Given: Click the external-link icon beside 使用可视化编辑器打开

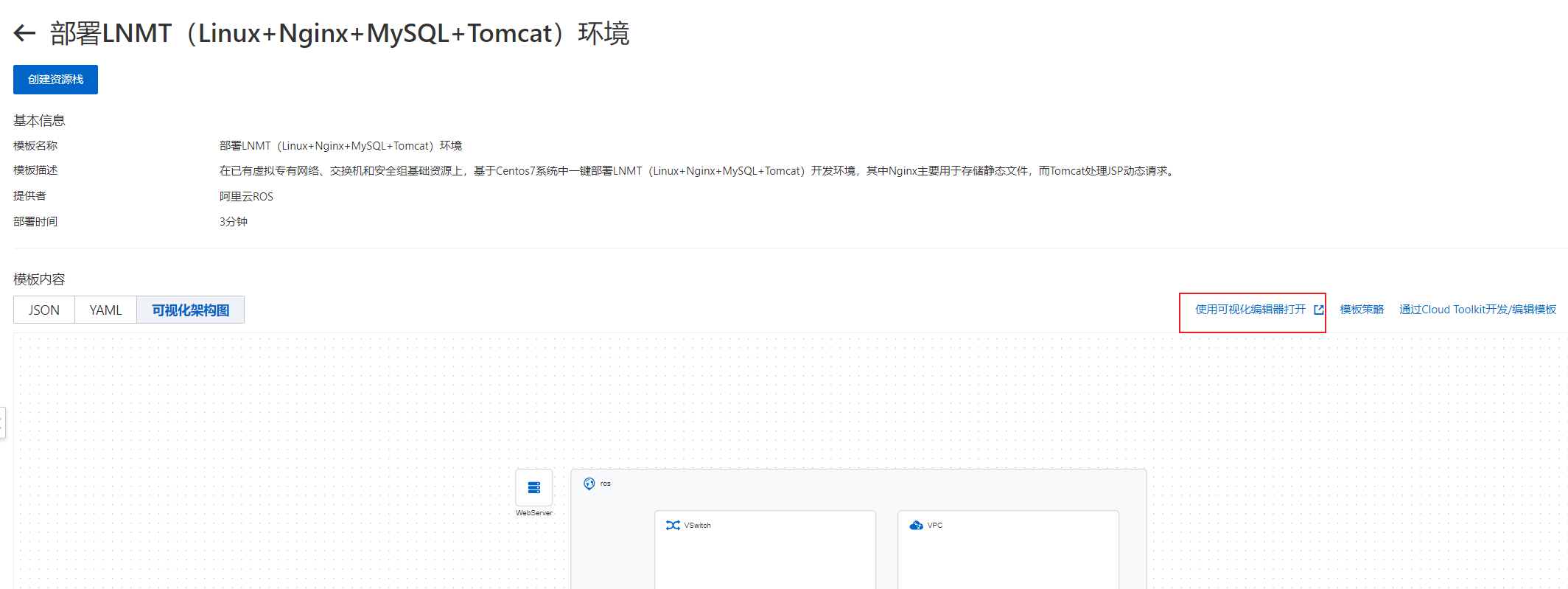Looking at the screenshot, I should 1318,310.
